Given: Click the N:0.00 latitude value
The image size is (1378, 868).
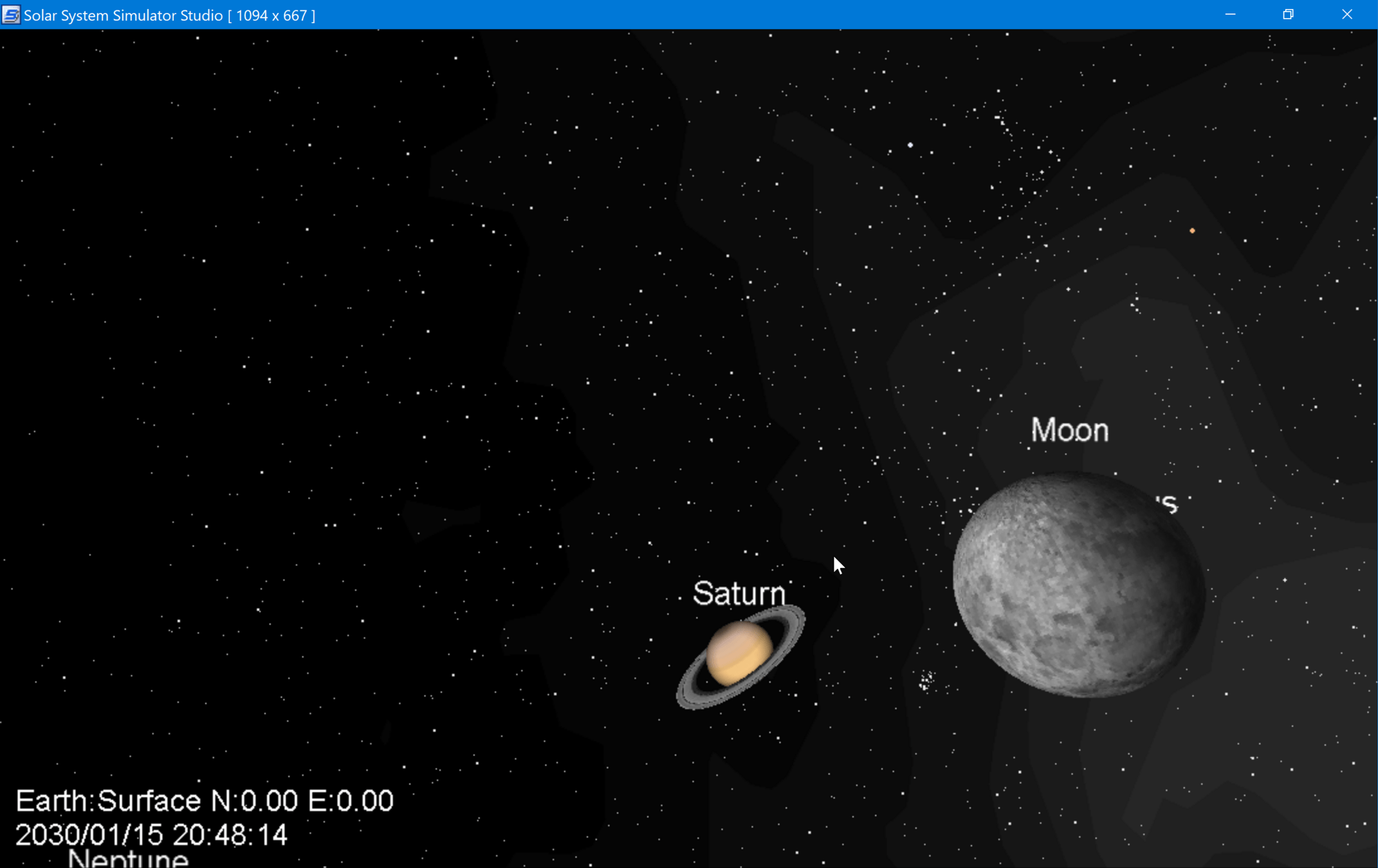Looking at the screenshot, I should [254, 801].
